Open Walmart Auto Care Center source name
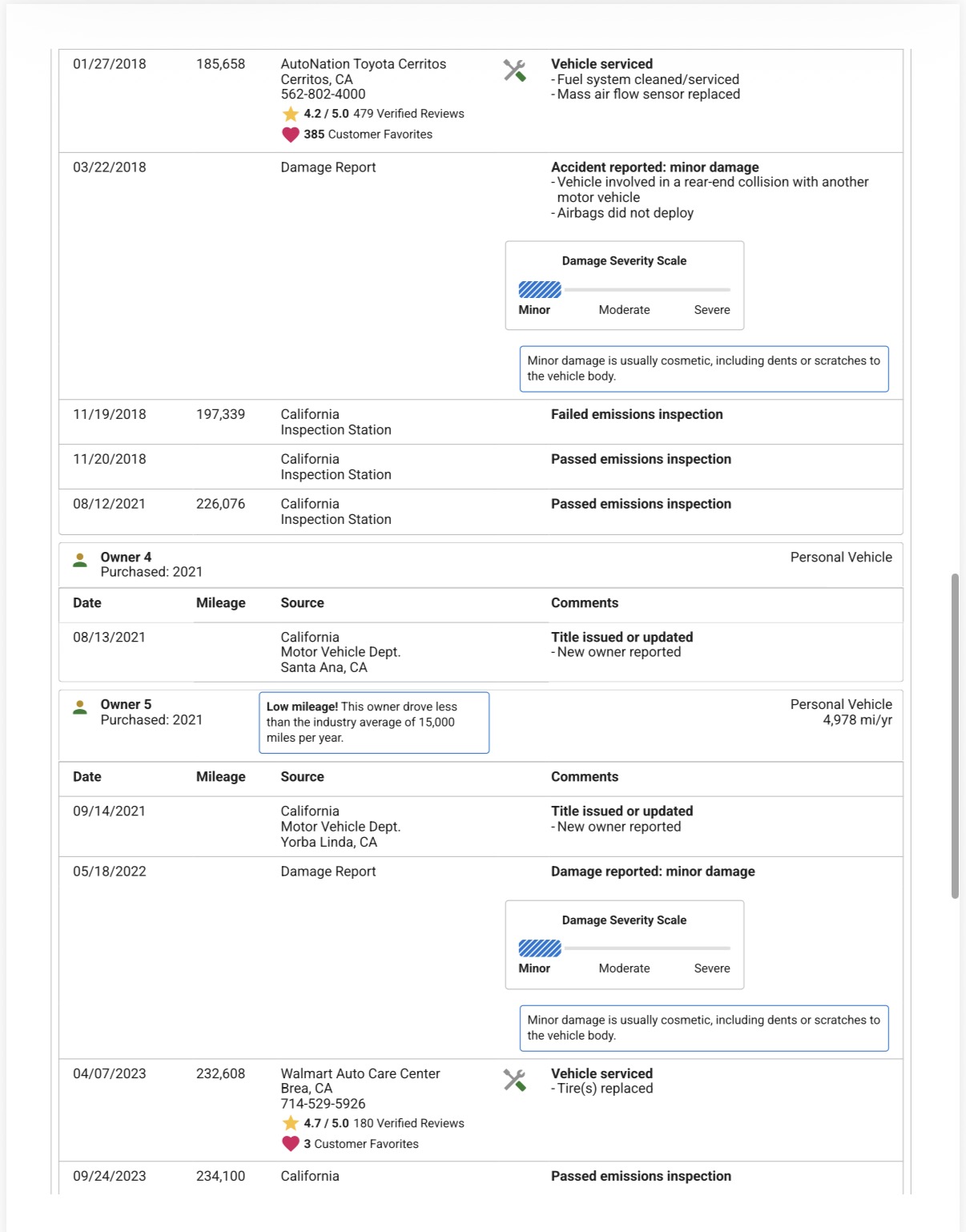966x1232 pixels. click(x=360, y=1073)
